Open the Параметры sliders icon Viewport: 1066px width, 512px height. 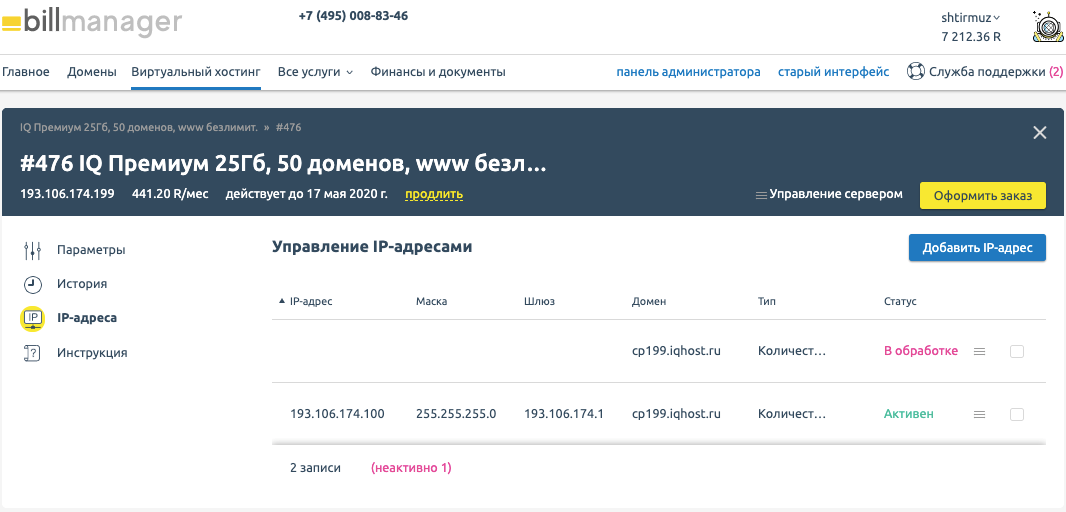pos(33,250)
